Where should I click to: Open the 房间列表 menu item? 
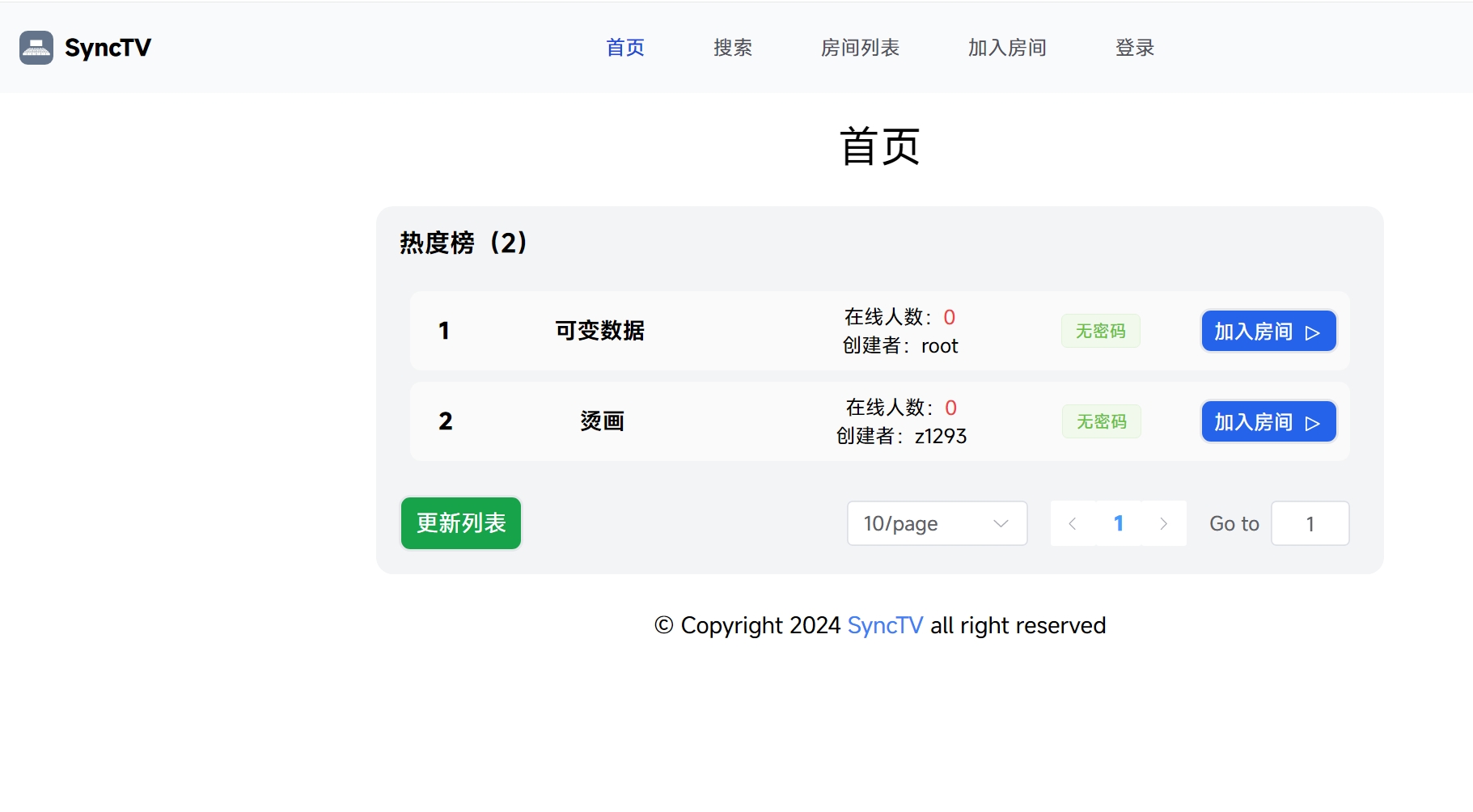coord(860,48)
